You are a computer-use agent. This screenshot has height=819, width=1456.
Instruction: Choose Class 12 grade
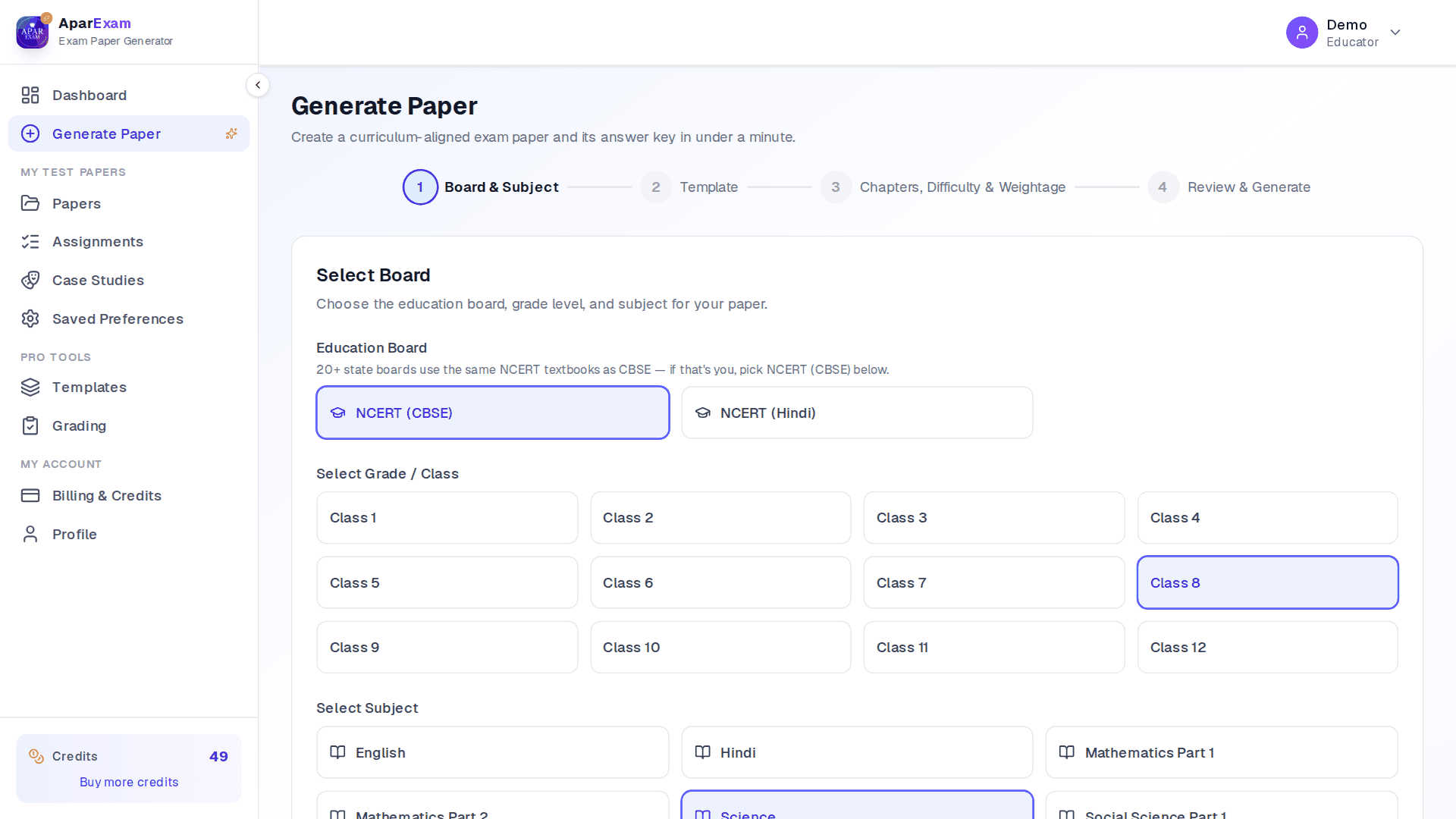pos(1267,647)
